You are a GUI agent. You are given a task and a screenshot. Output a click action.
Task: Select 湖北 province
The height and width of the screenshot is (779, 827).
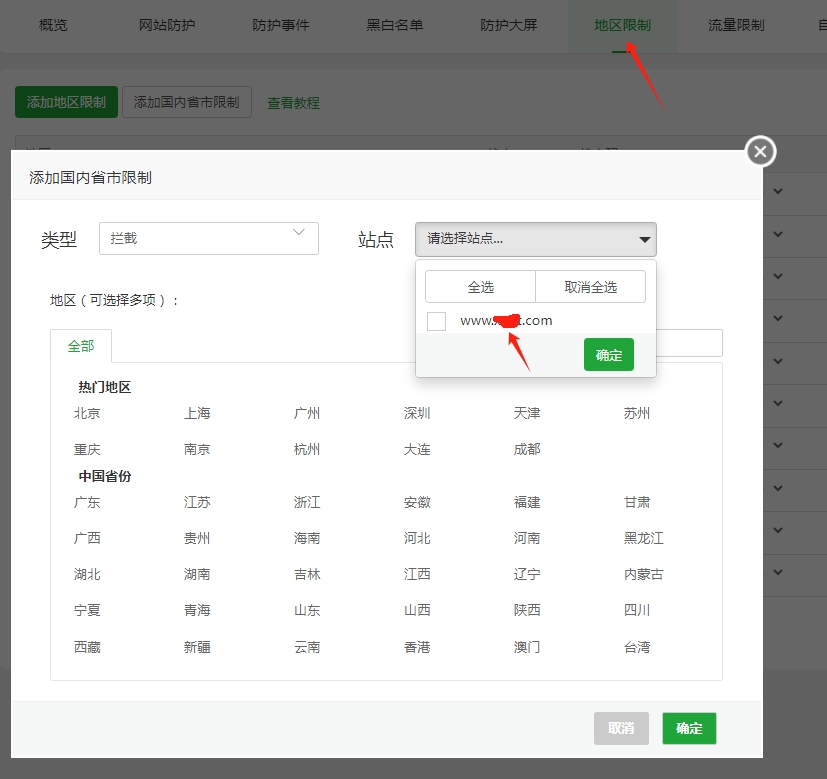[87, 574]
